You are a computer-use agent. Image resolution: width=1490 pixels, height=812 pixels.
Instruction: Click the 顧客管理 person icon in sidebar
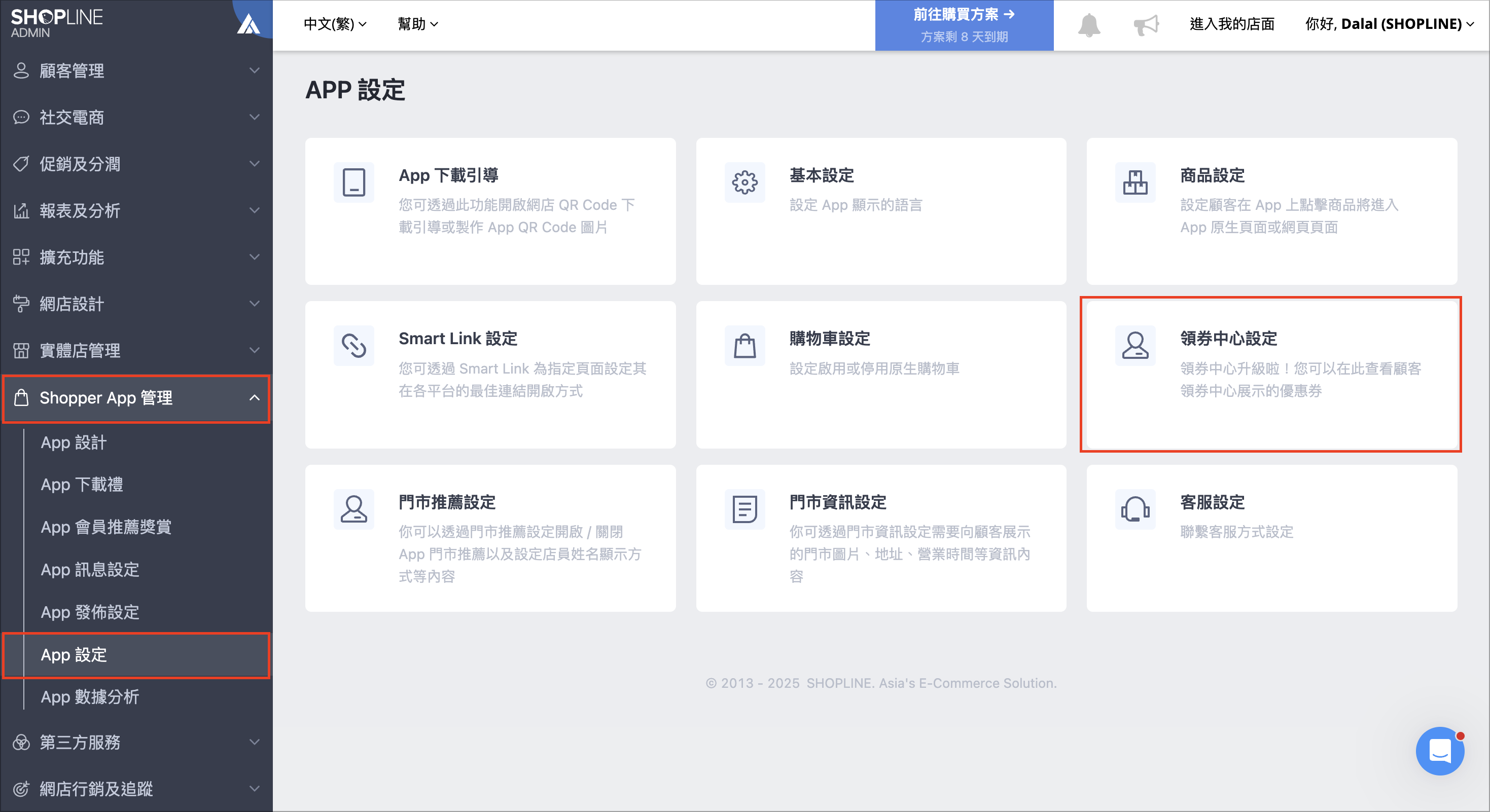21,70
